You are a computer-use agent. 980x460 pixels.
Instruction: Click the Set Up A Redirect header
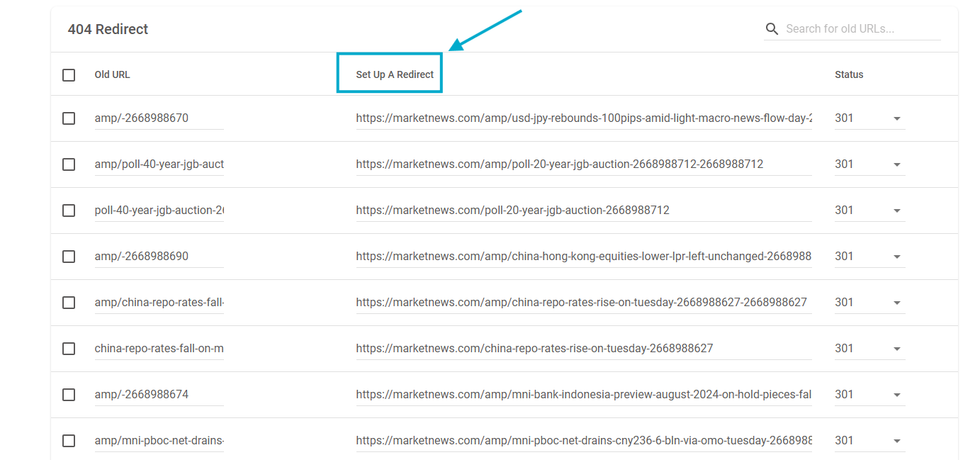[x=394, y=75]
